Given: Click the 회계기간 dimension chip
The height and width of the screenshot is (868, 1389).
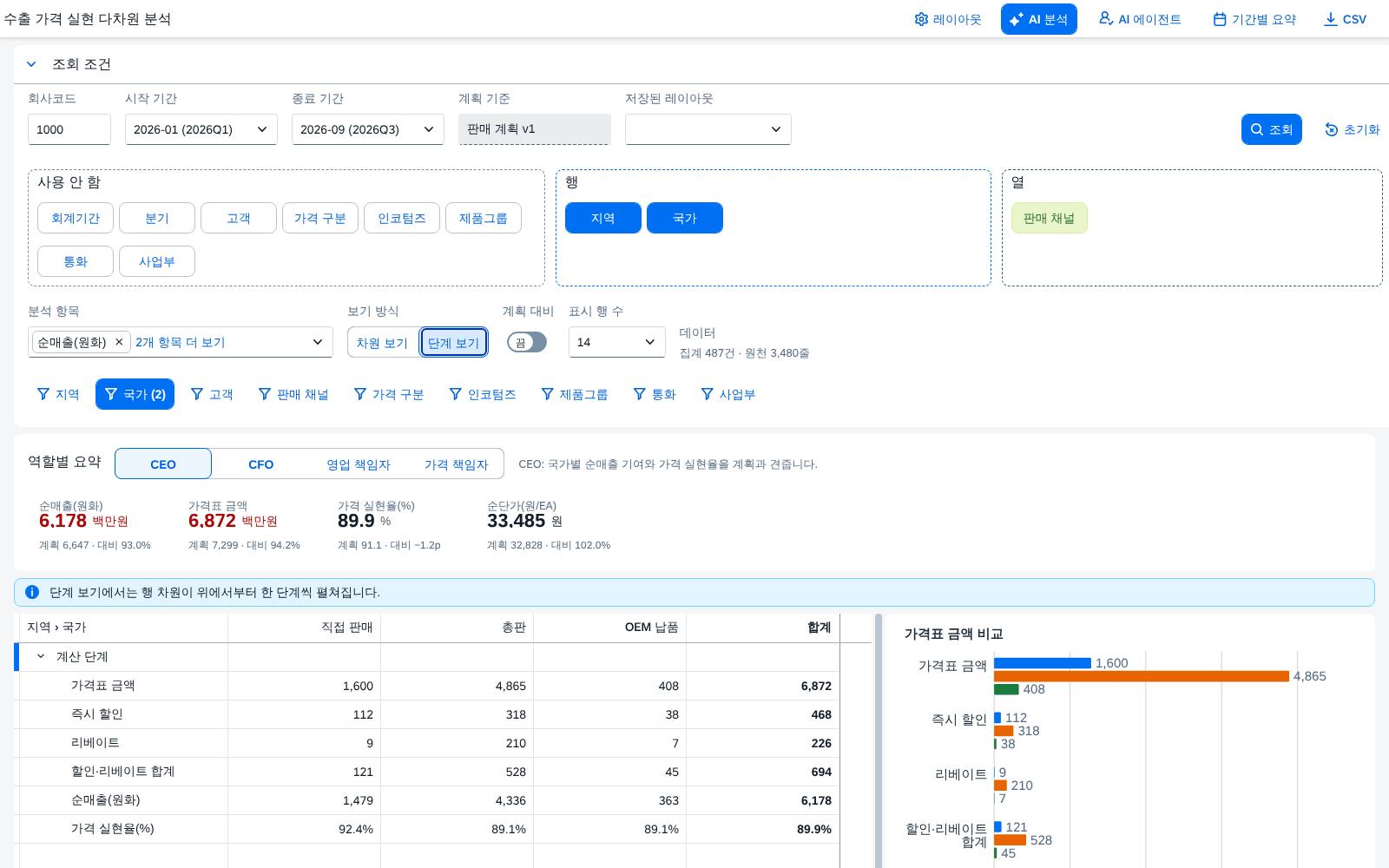Looking at the screenshot, I should (76, 218).
